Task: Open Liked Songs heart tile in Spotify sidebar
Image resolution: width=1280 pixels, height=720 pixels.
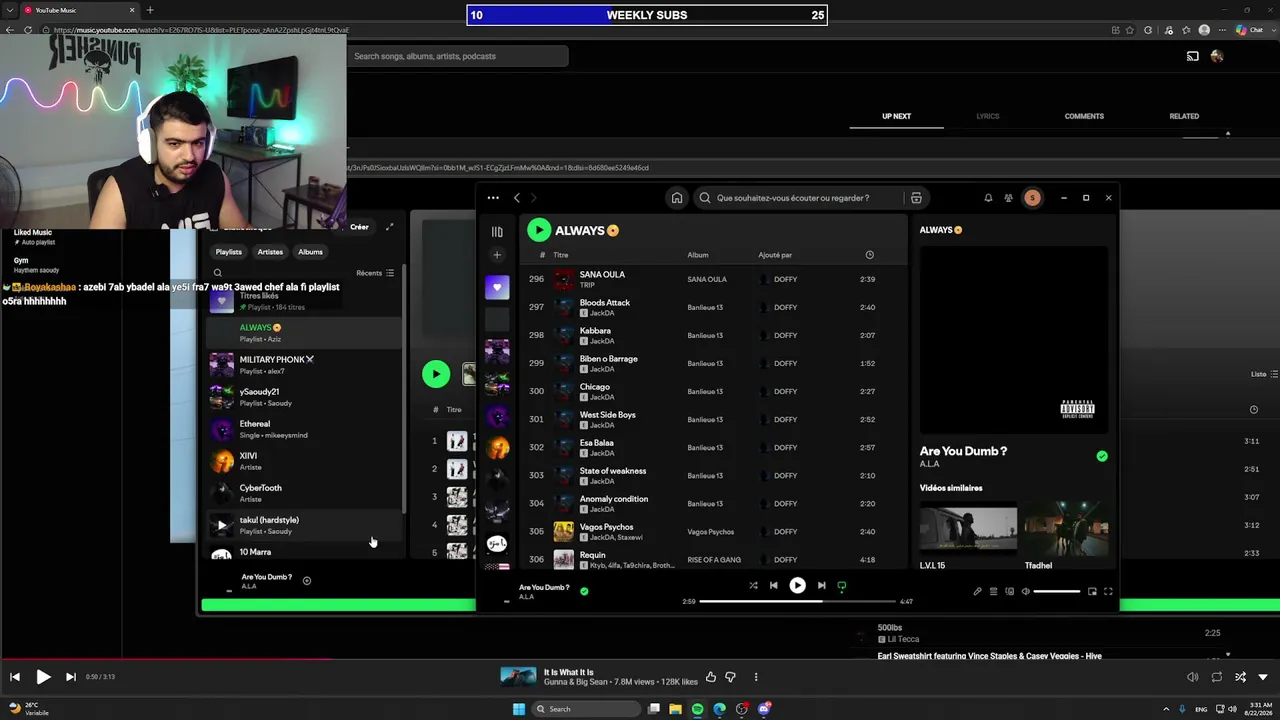Action: [497, 288]
